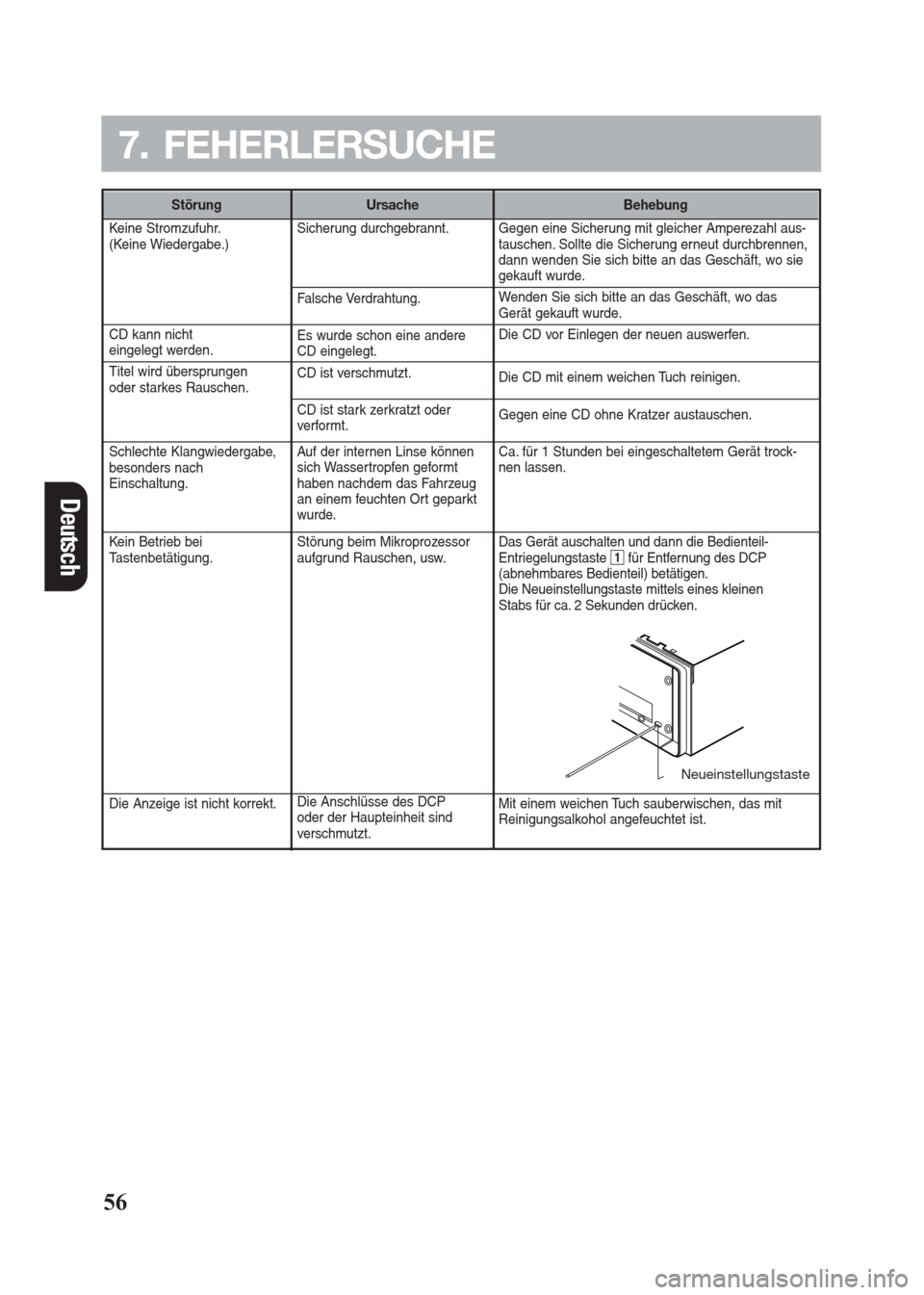Click the 'Falsche Verdrahtung' cause cell
The width and height of the screenshot is (924, 1295).
click(x=358, y=298)
